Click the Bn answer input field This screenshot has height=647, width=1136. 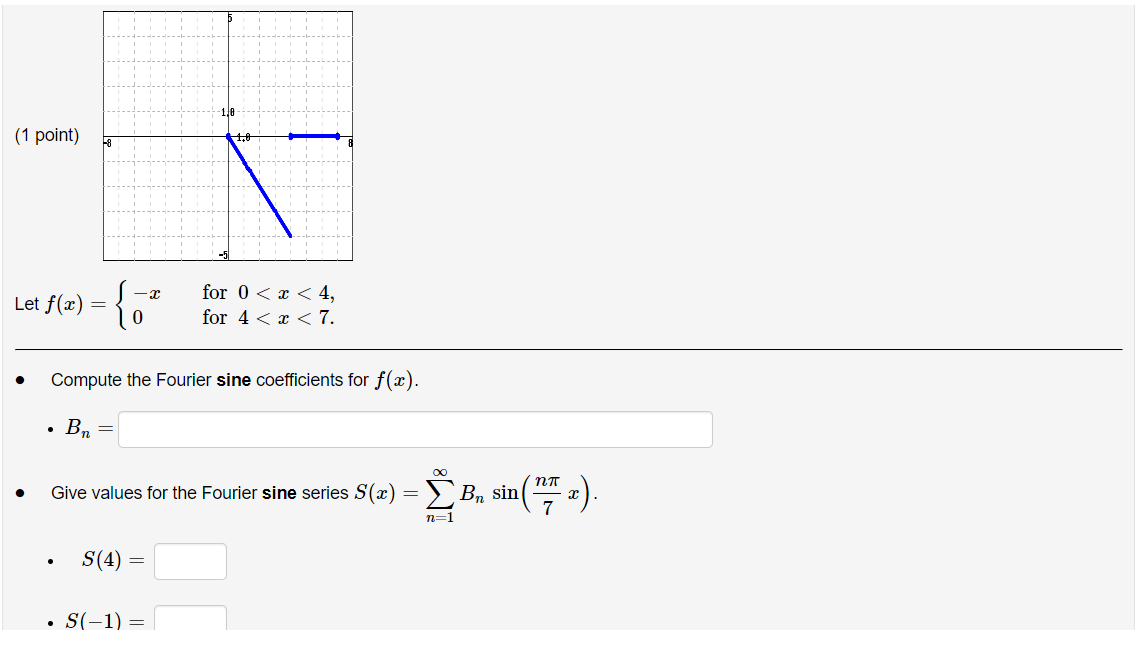(414, 428)
